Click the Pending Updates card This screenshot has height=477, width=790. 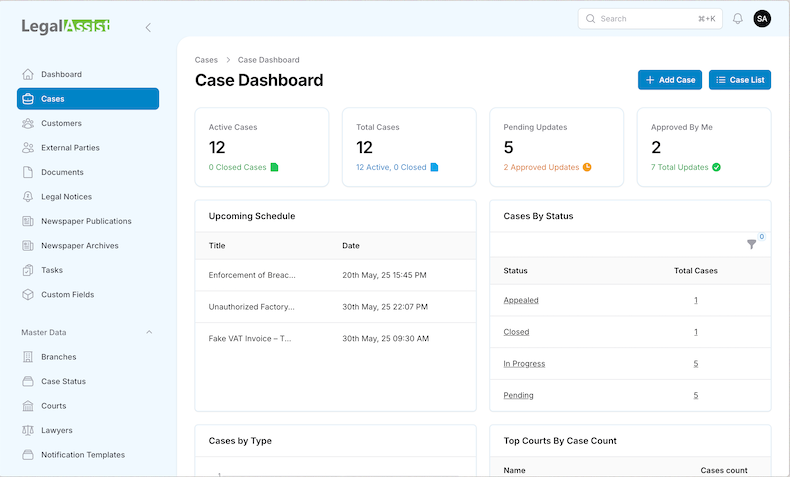click(557, 147)
